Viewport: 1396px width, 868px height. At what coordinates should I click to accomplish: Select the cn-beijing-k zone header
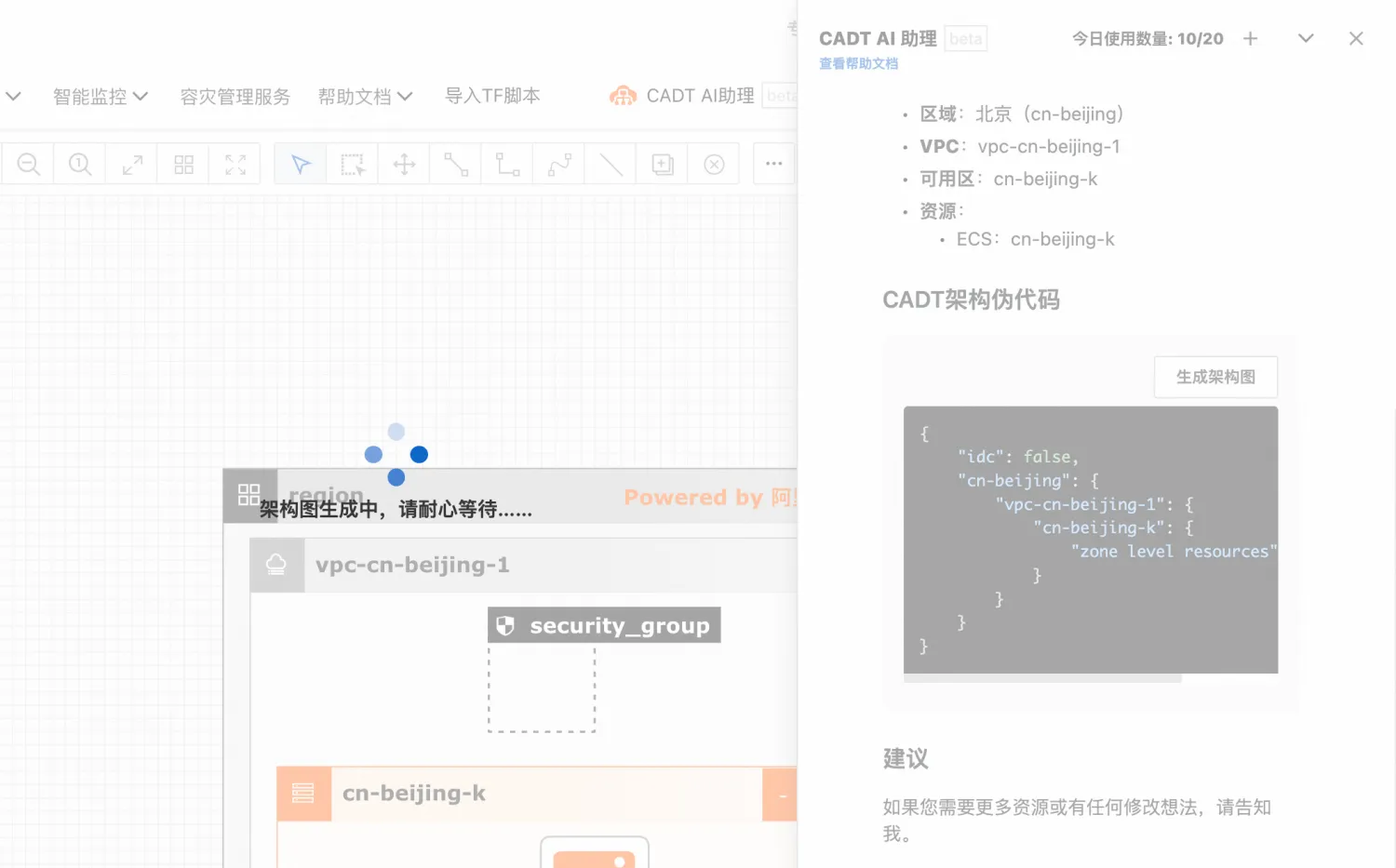pos(537,794)
